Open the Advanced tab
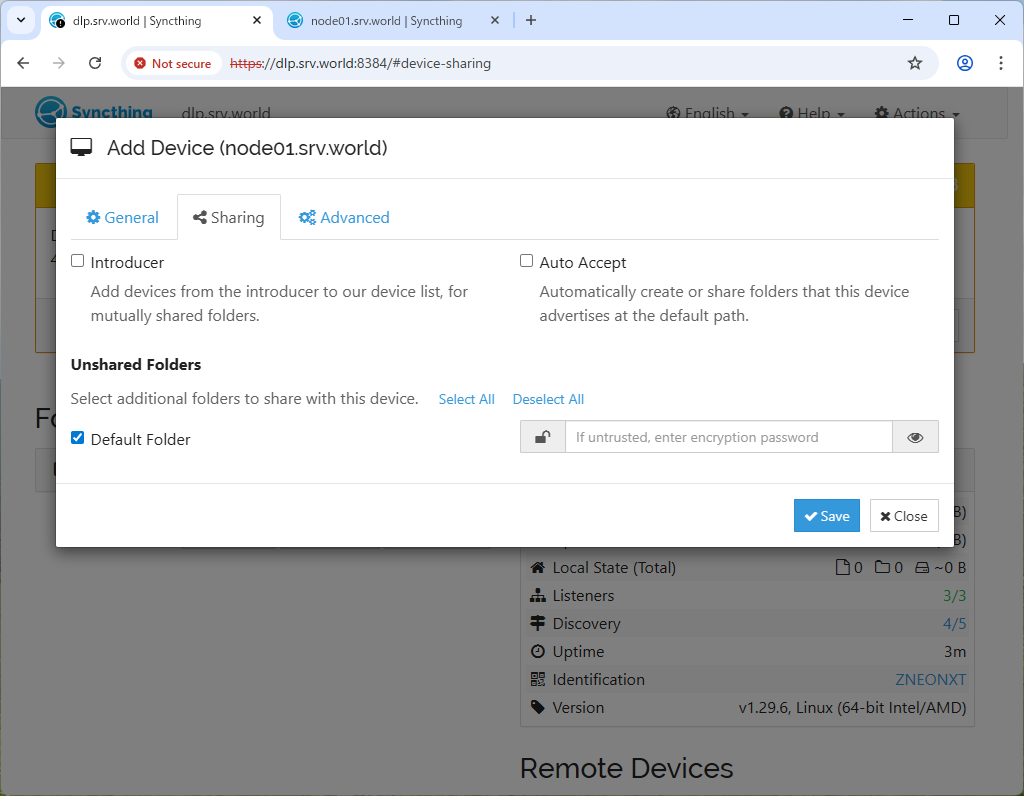 click(x=344, y=217)
